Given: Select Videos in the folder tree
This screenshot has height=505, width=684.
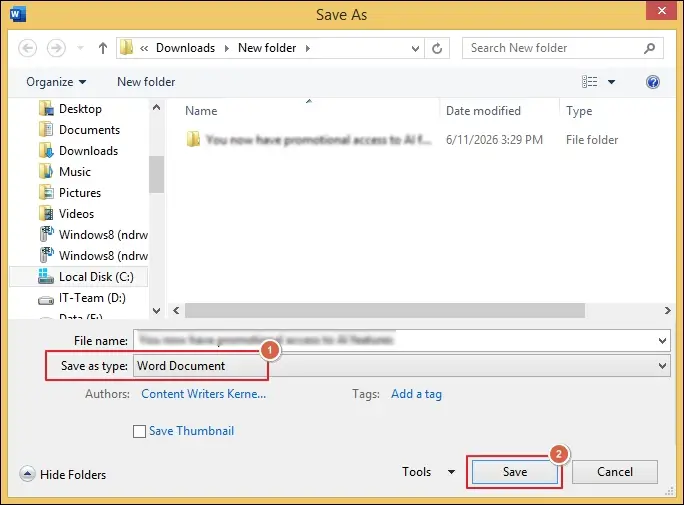Looking at the screenshot, I should (76, 213).
